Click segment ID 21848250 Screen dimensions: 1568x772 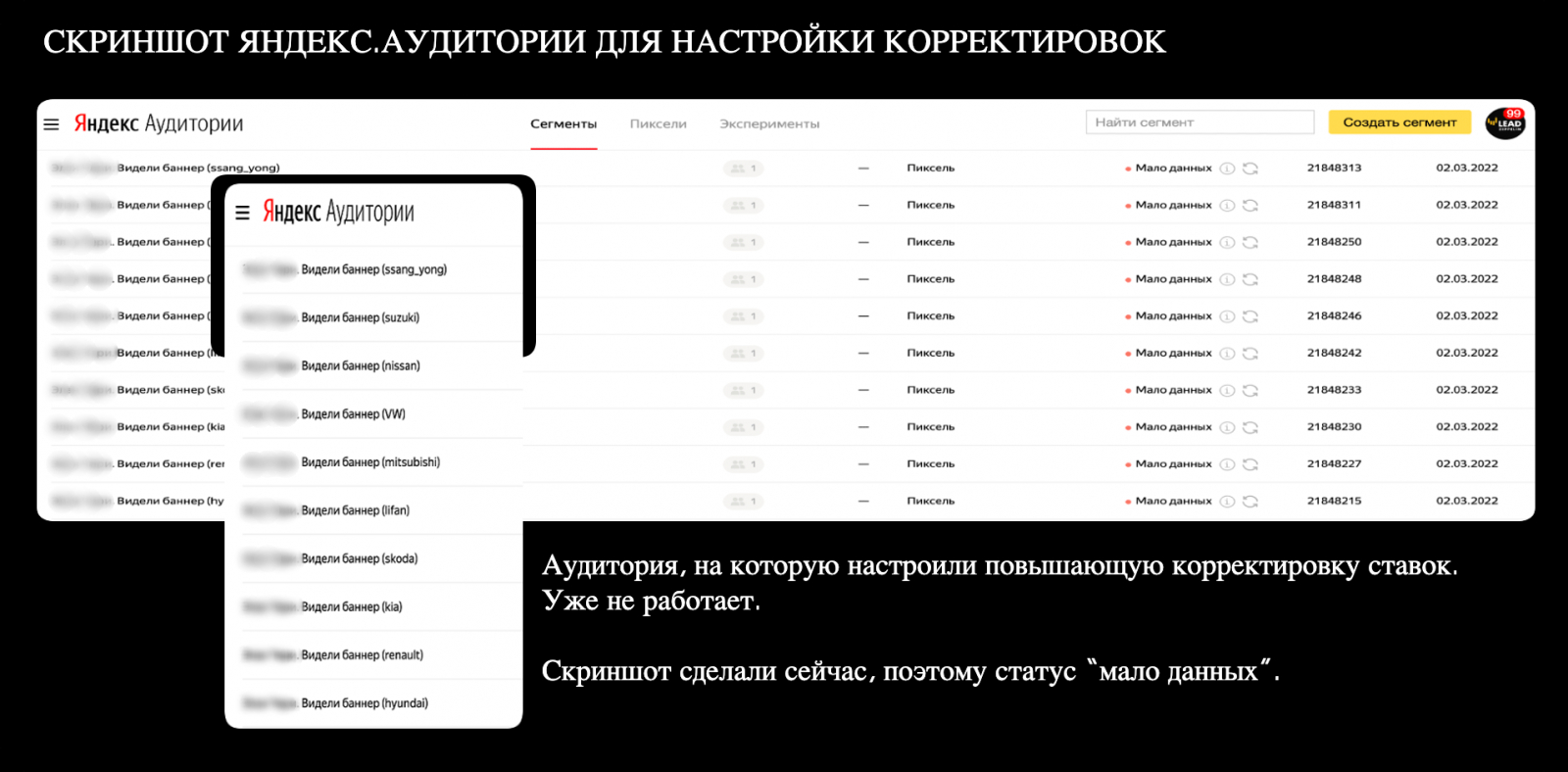[1334, 242]
